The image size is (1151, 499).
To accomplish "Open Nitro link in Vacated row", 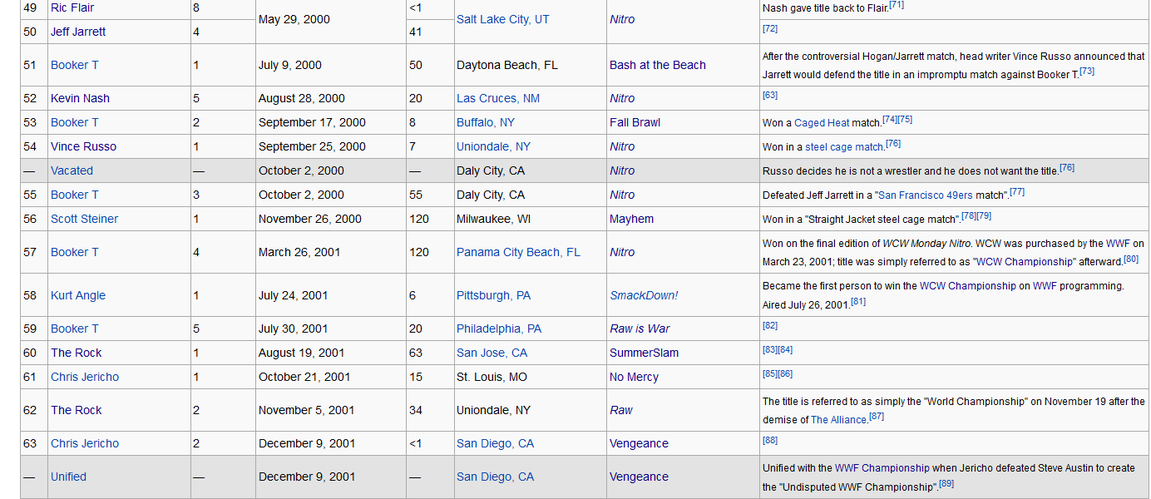I will point(622,171).
